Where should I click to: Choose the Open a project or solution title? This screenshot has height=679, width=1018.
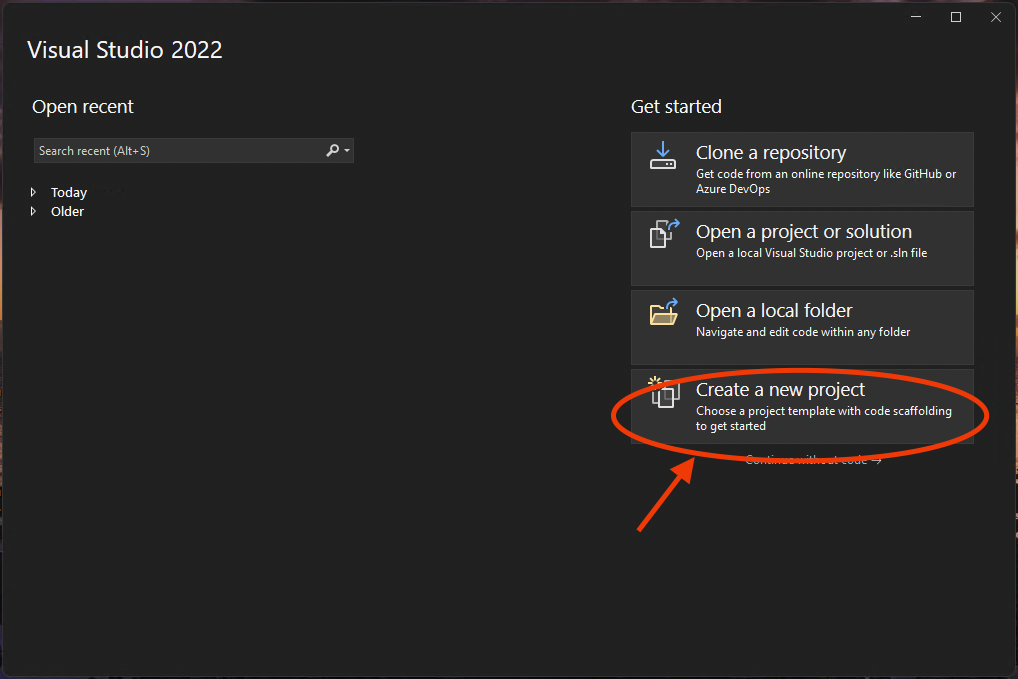click(803, 232)
